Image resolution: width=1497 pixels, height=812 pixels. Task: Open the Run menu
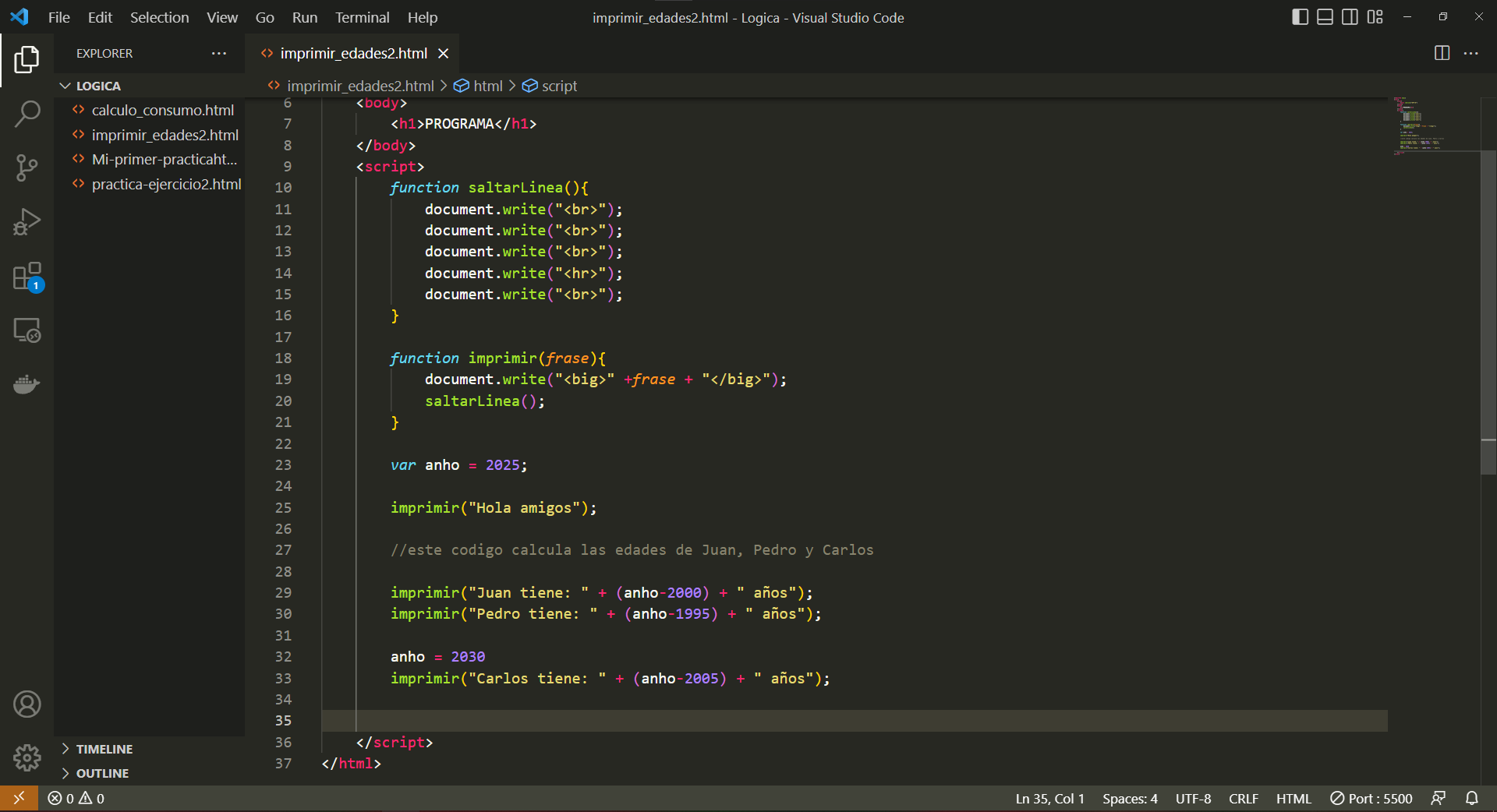coord(305,17)
